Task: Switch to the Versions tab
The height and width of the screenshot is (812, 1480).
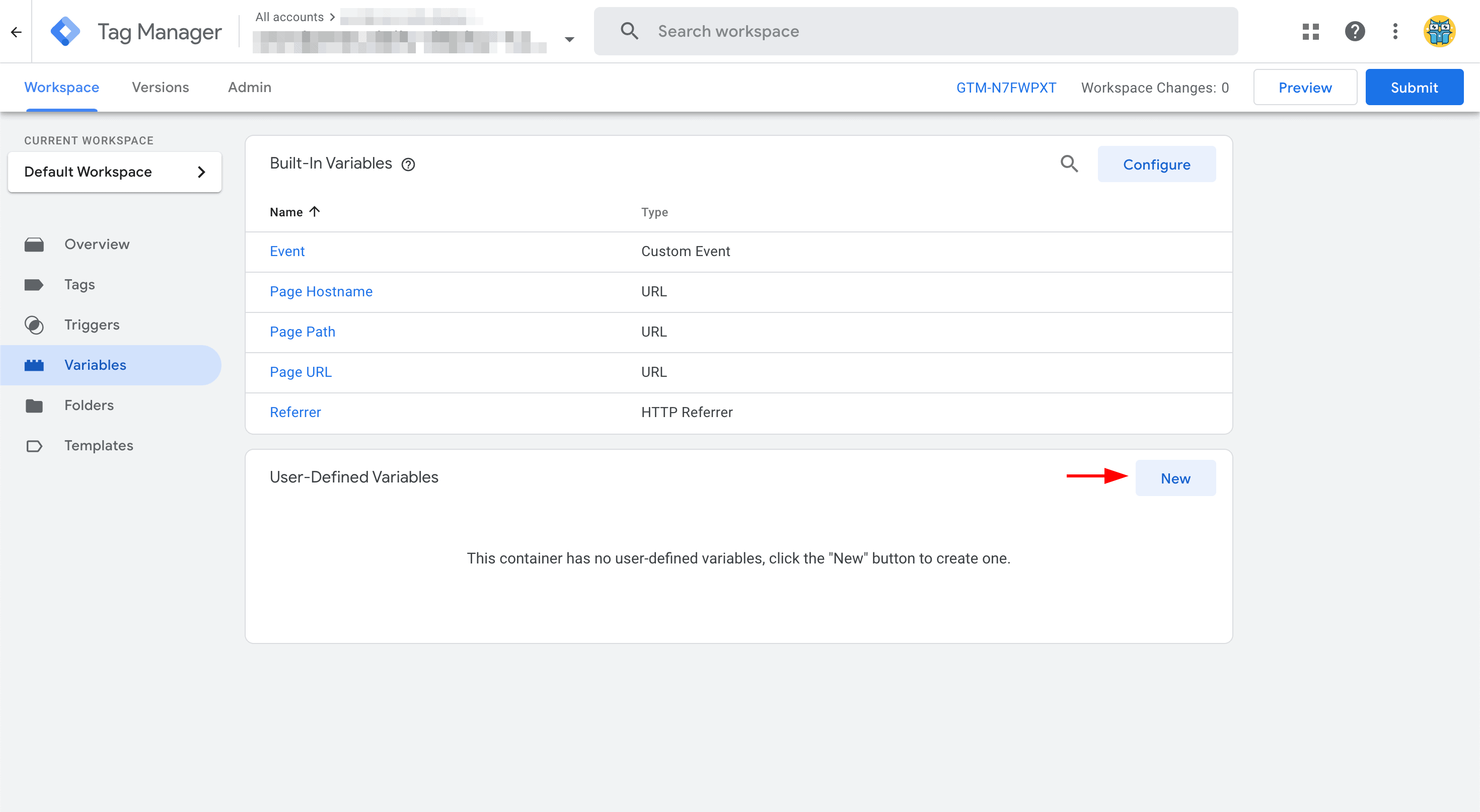Action: [x=160, y=87]
